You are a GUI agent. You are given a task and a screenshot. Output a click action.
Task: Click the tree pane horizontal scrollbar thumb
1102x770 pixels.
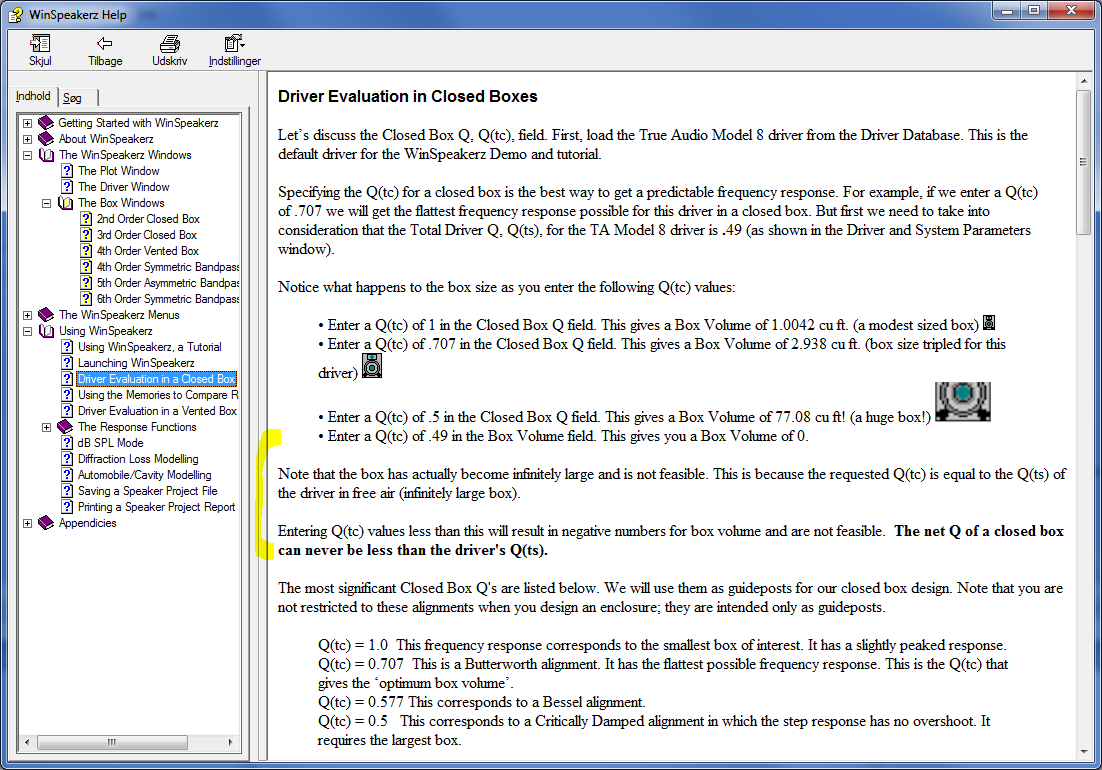pos(112,742)
